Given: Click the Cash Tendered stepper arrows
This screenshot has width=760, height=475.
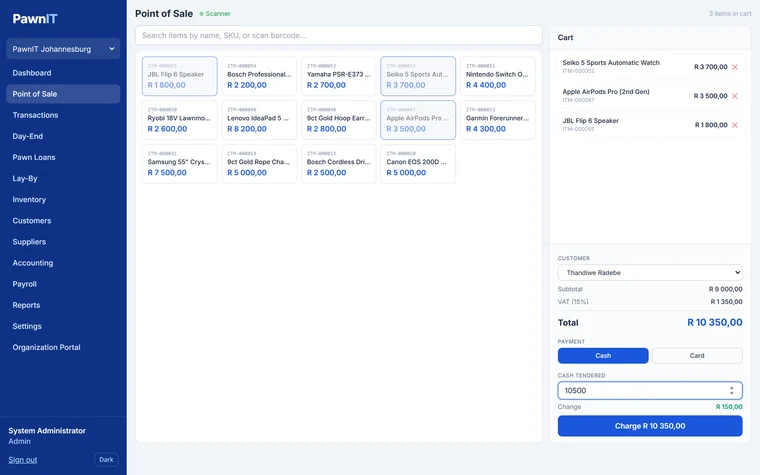Looking at the screenshot, I should [731, 390].
